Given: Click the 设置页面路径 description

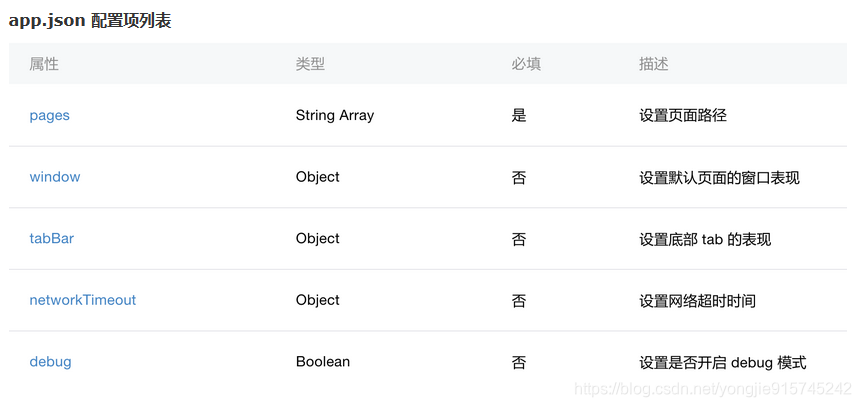Looking at the screenshot, I should point(683,115).
